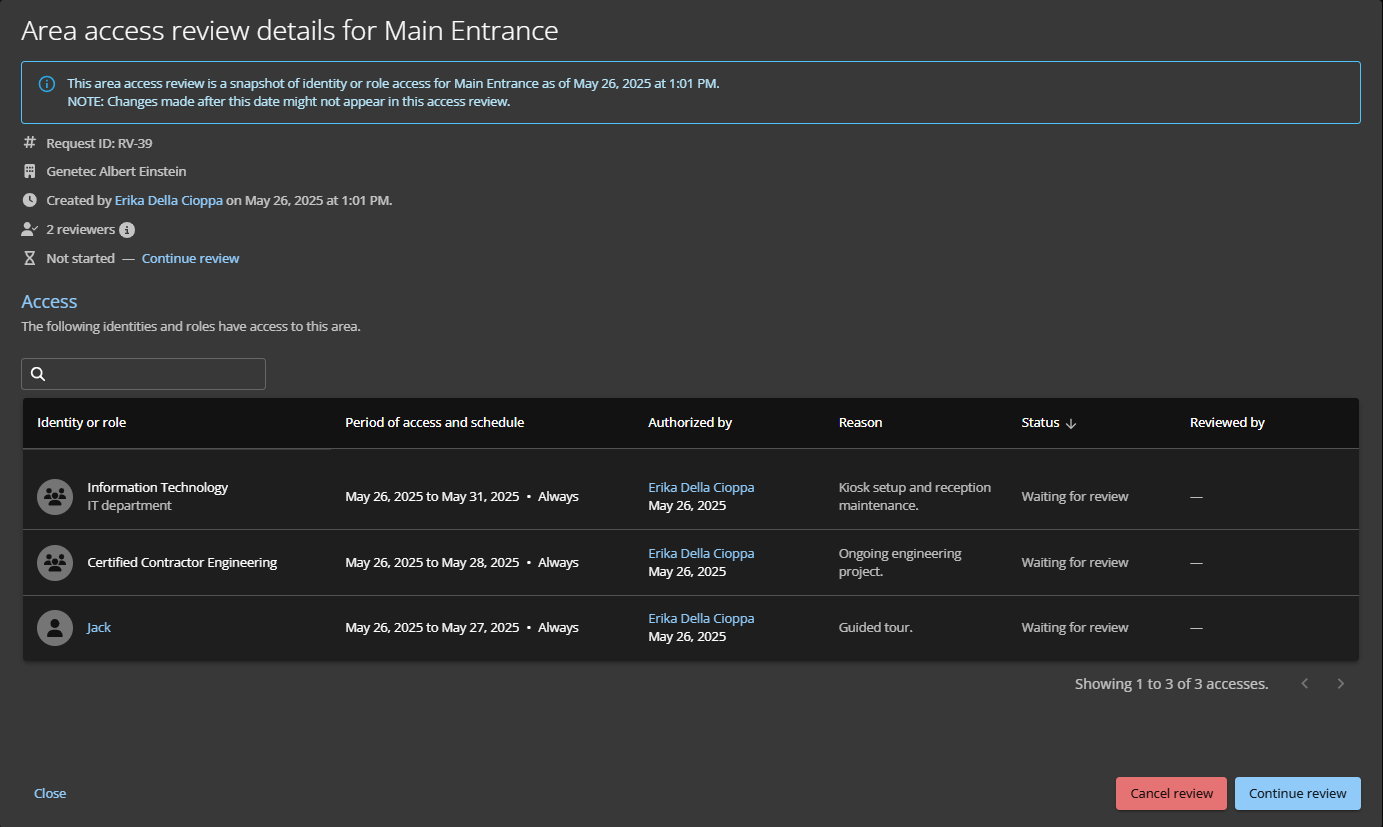Screen dimensions: 1383x827
Task: Click the Status sort arrow icon
Action: 1071,423
